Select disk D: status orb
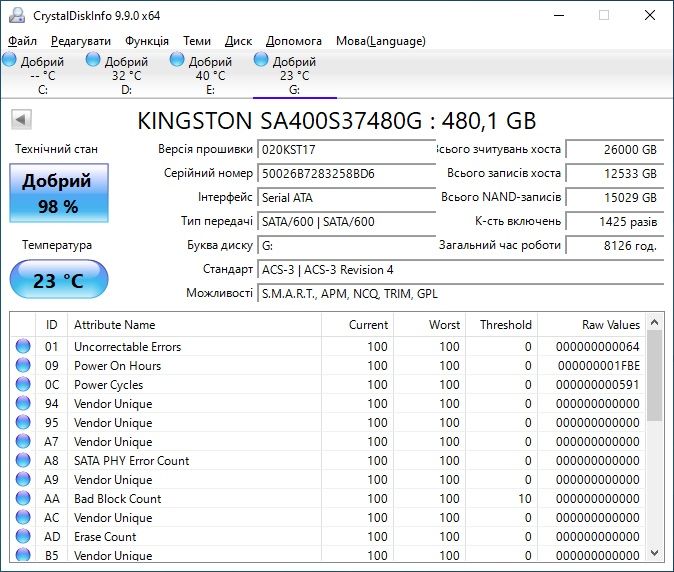The width and height of the screenshot is (674, 572). pyautogui.click(x=93, y=60)
